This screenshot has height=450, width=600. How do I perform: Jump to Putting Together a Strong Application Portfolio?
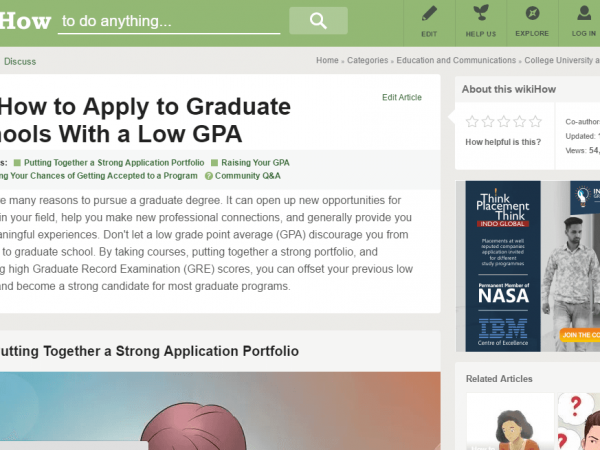(114, 162)
